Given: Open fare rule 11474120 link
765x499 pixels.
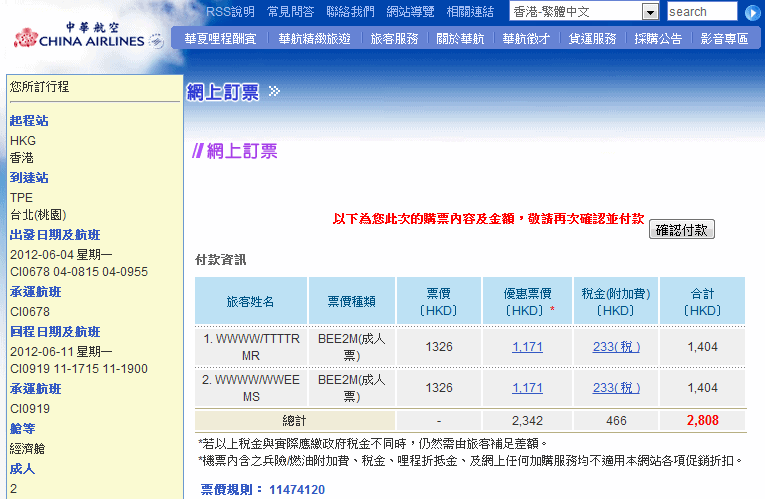Looking at the screenshot, I should pos(296,490).
